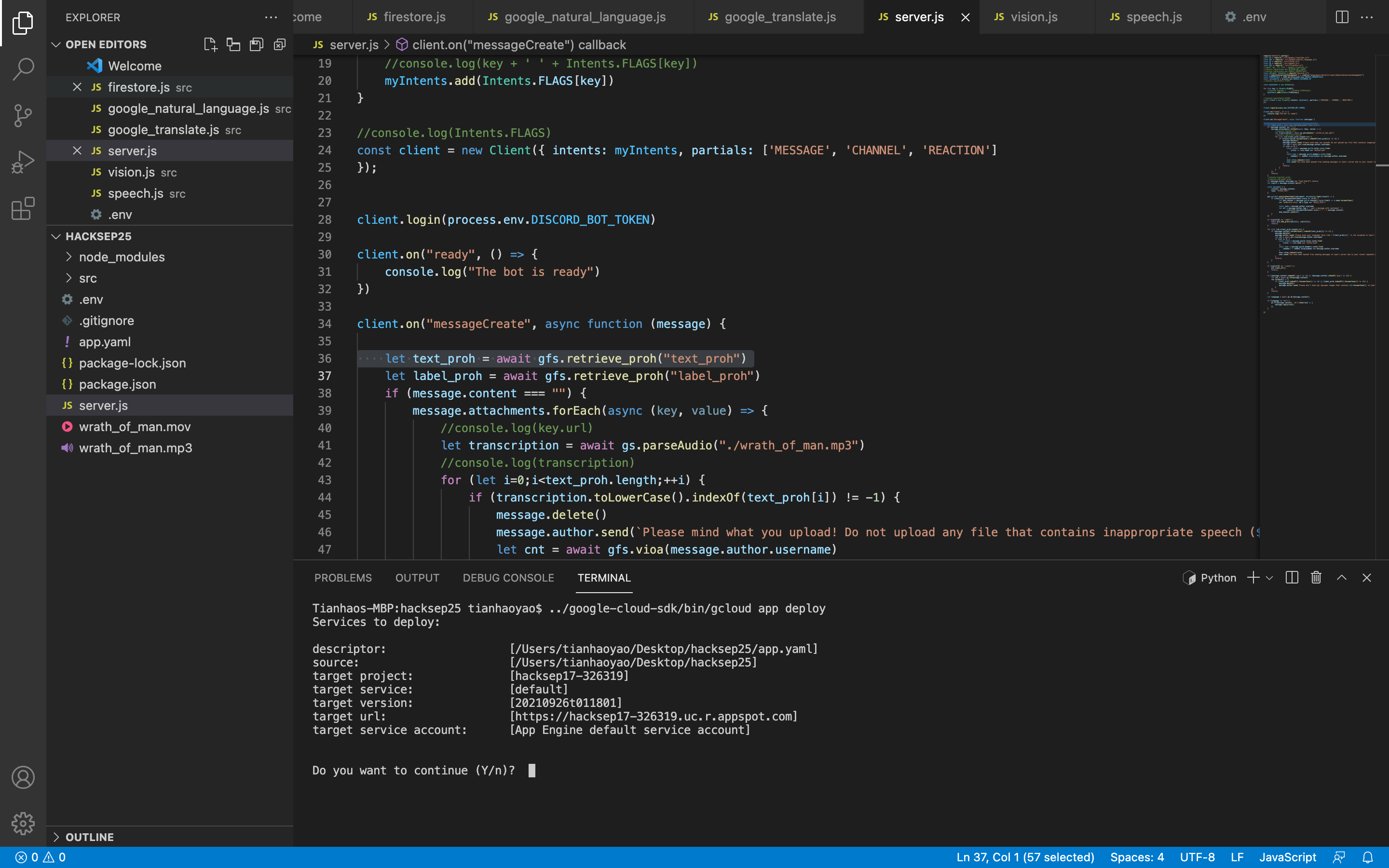Split the terminal panel

pos(1292,578)
